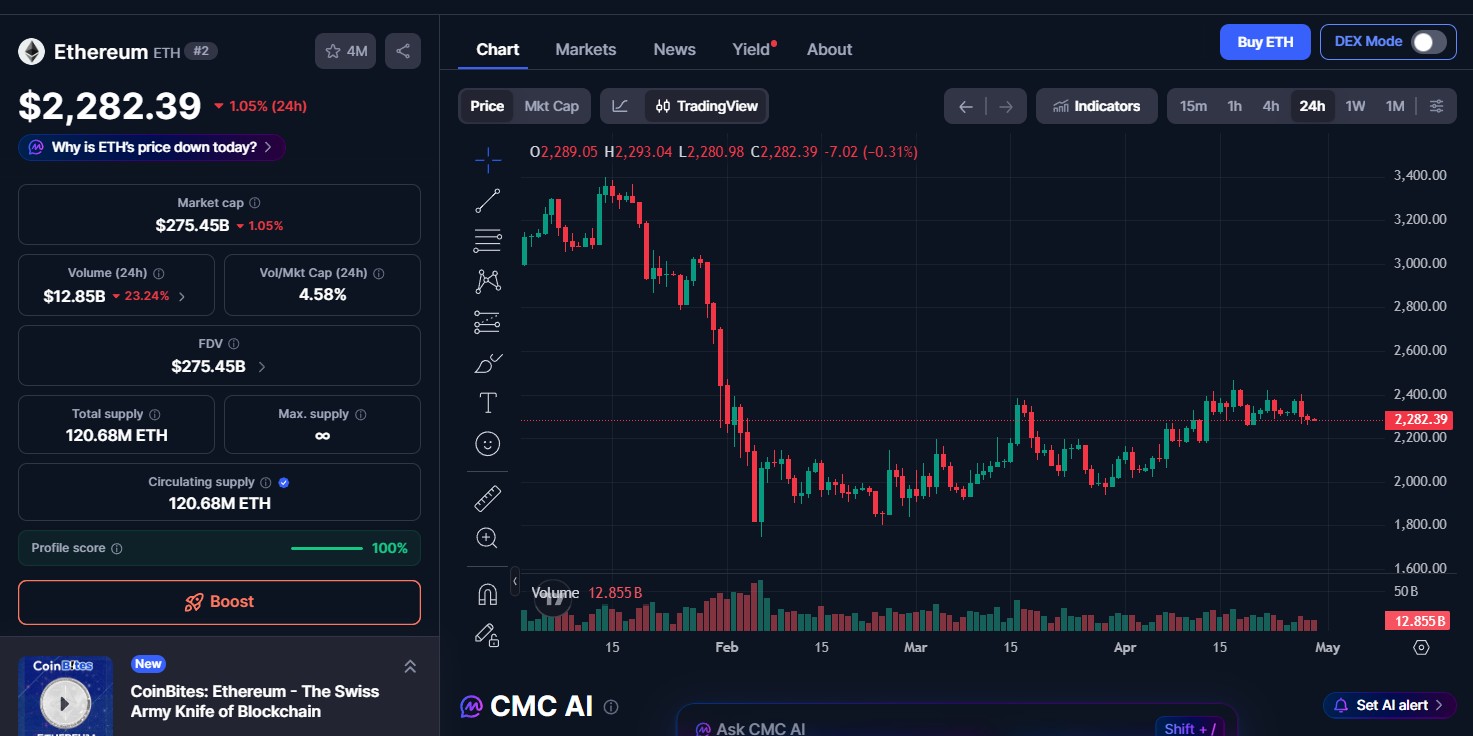Open the timeframe settings slider controls

(1437, 105)
